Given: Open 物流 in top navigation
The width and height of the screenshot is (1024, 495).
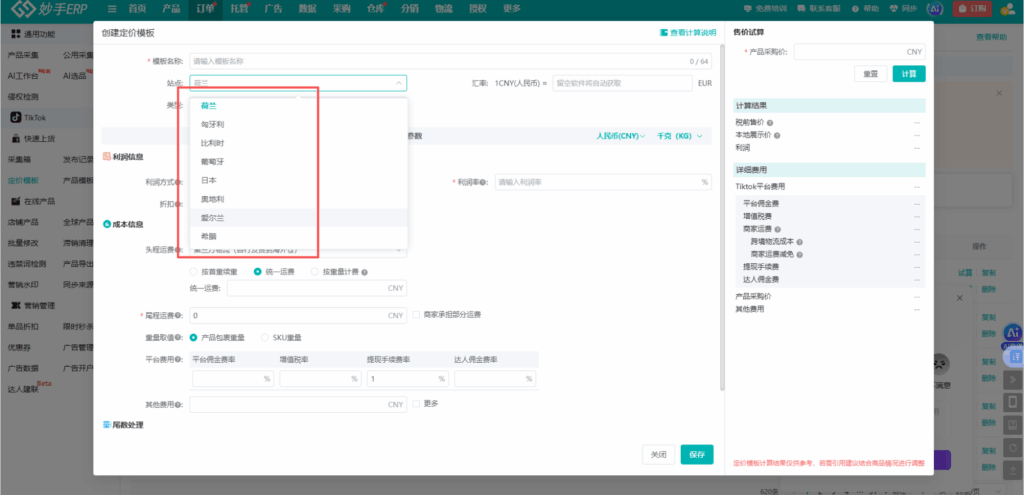Looking at the screenshot, I should point(443,9).
